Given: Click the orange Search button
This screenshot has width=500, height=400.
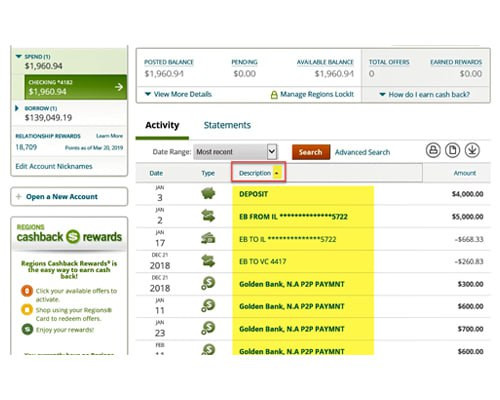Looking at the screenshot, I should pyautogui.click(x=311, y=152).
